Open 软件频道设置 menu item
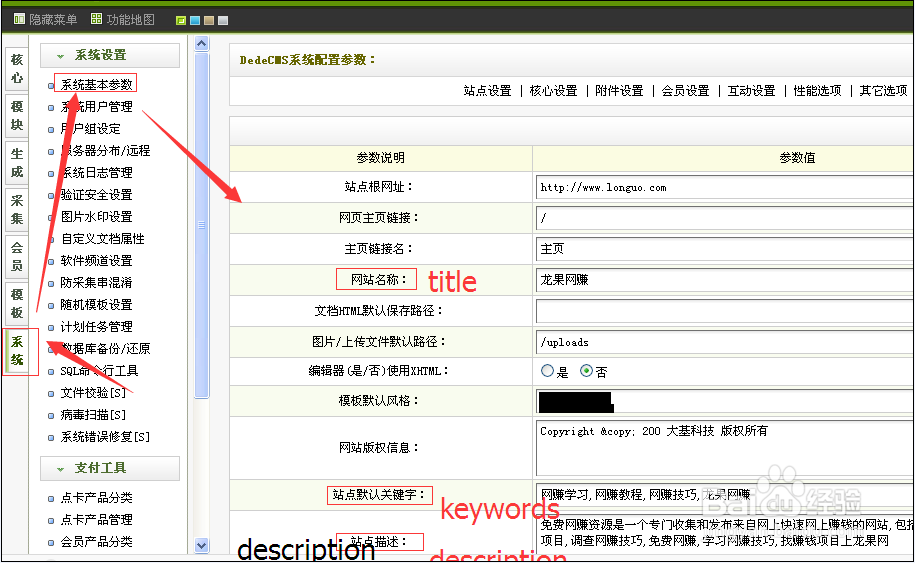The height and width of the screenshot is (563, 915). point(97,261)
